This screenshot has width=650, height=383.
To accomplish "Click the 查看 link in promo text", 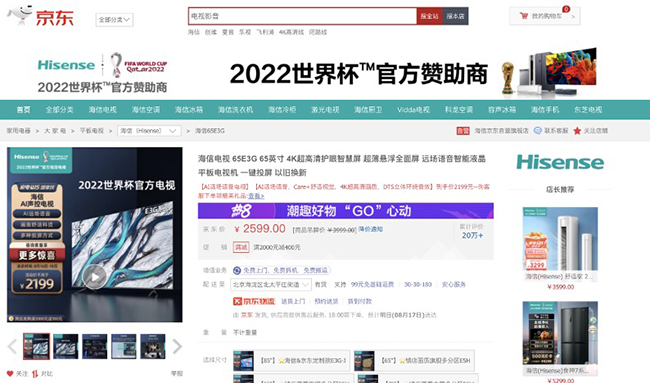I will (256, 196).
